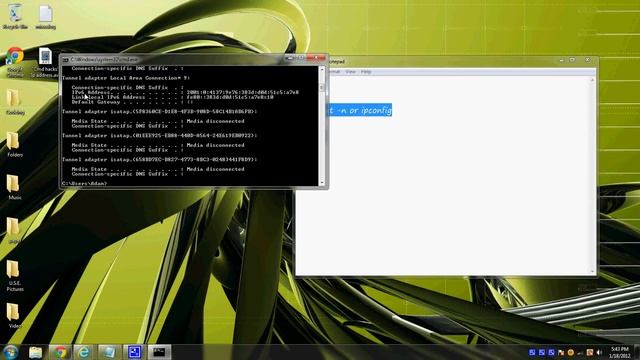Click the "Link-local IPv6 Address" line in cmd

(173, 97)
